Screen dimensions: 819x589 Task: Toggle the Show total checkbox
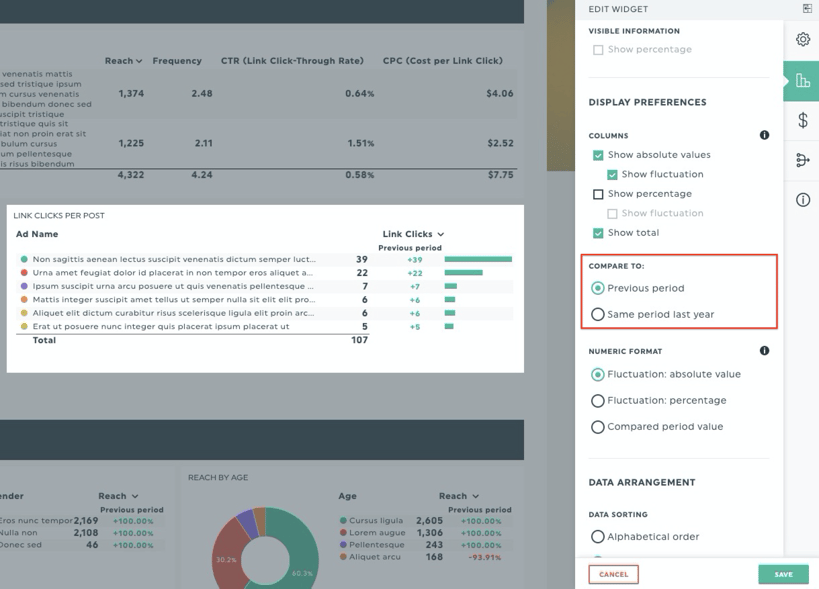[598, 233]
